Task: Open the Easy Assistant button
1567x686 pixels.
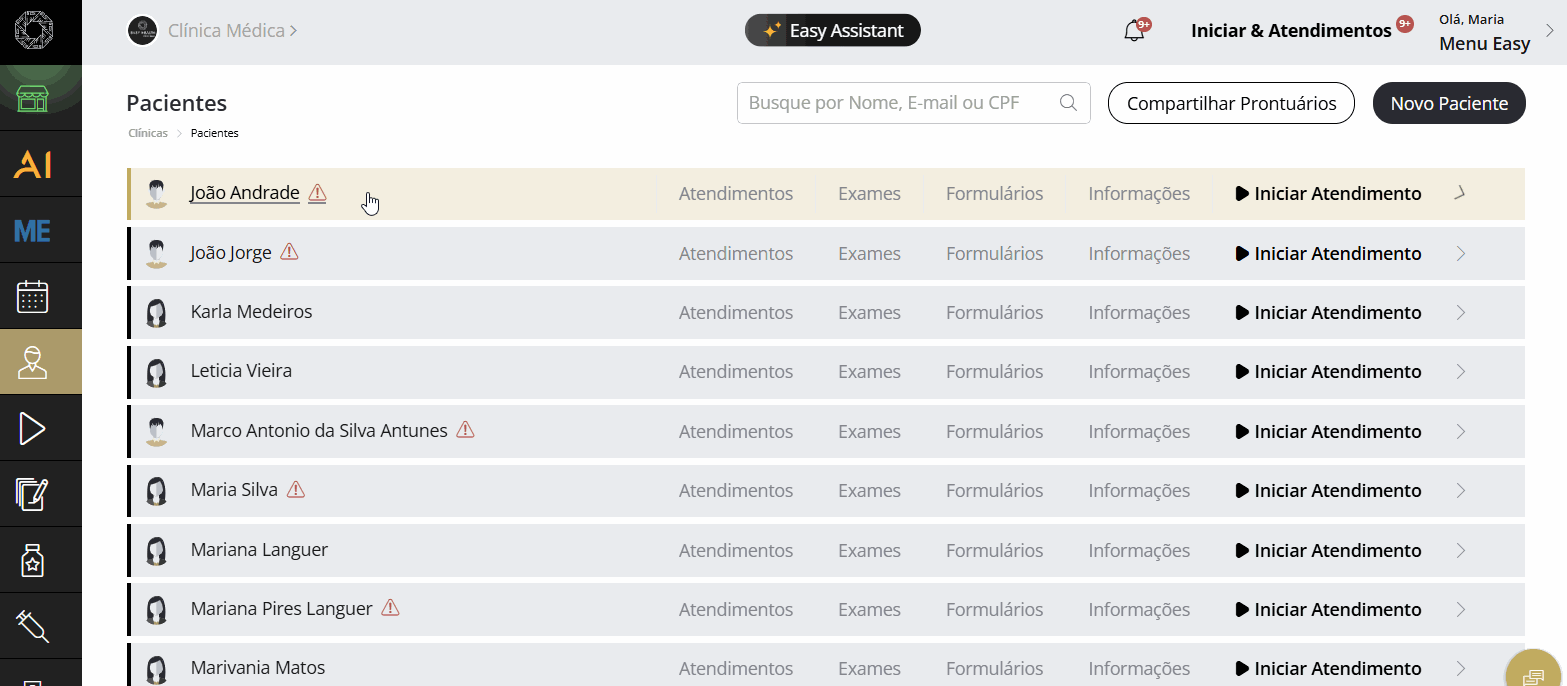Action: (x=832, y=31)
